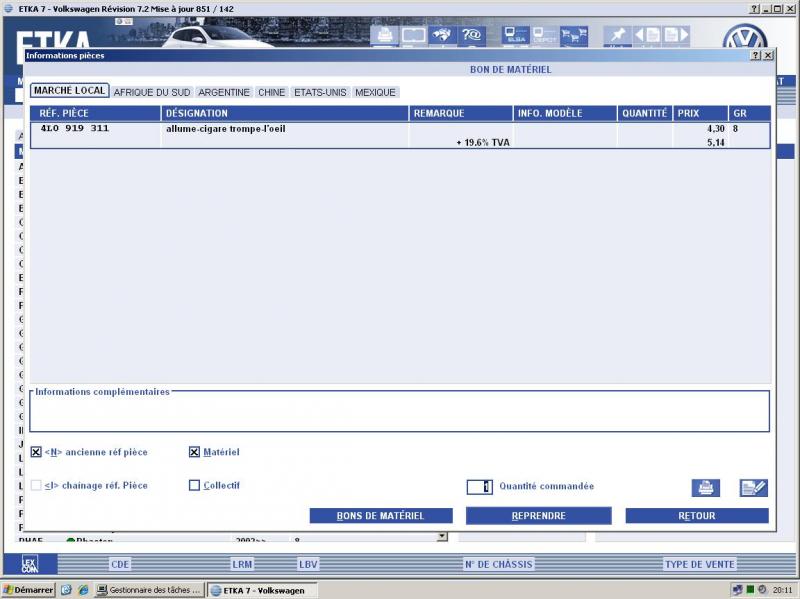This screenshot has width=800, height=599.
Task: Click the GR column header
Action: click(749, 113)
